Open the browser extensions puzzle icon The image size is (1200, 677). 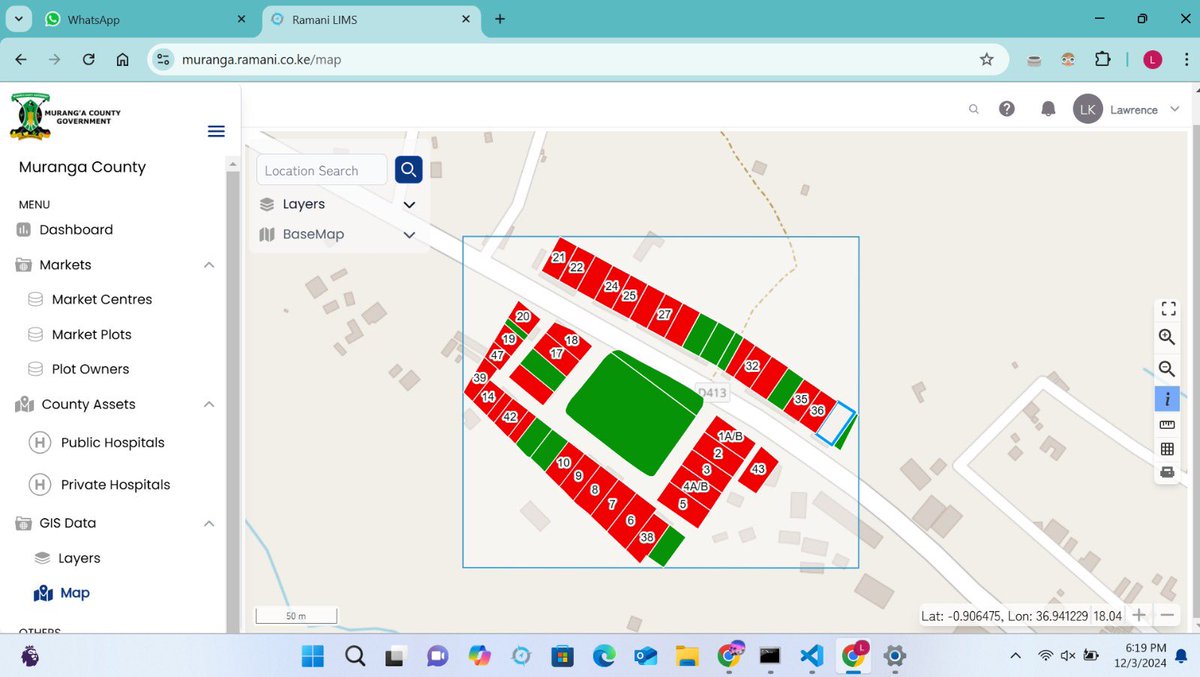tap(1103, 59)
